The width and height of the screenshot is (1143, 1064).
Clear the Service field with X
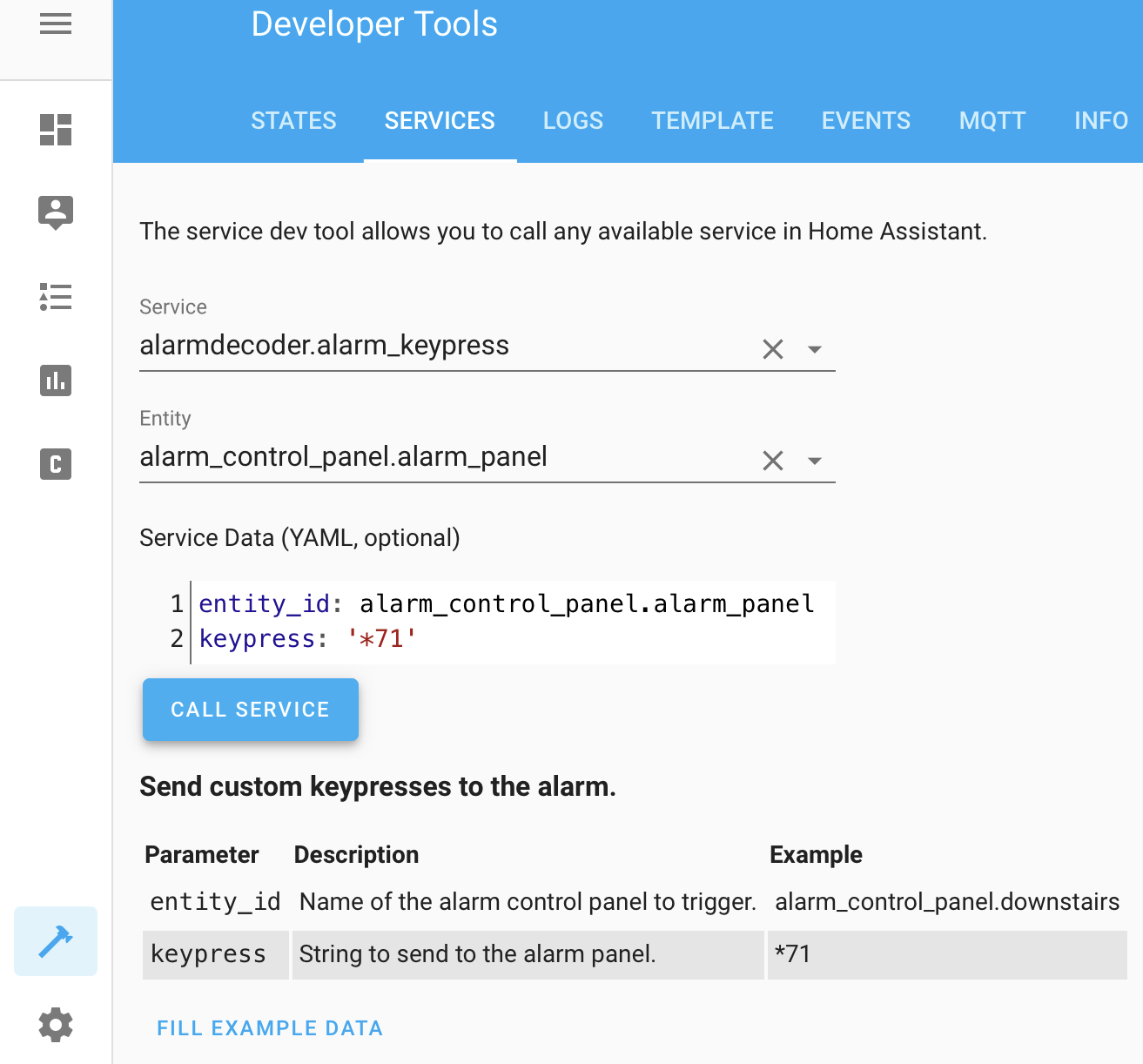tap(773, 349)
